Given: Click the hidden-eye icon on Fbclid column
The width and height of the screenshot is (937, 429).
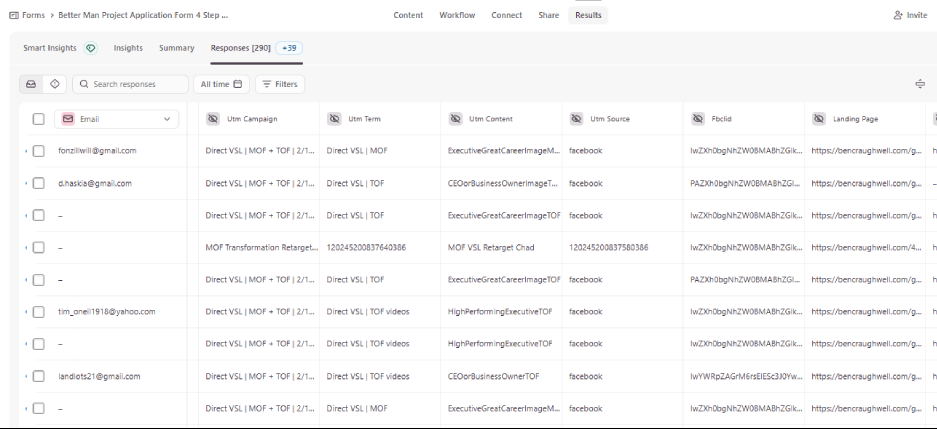Looking at the screenshot, I should (x=698, y=119).
